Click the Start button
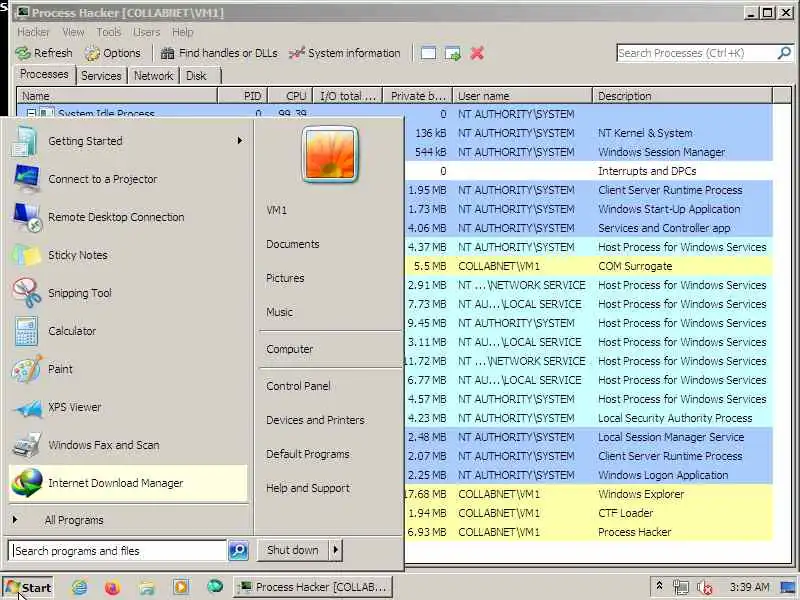The height and width of the screenshot is (600, 800). point(28,587)
